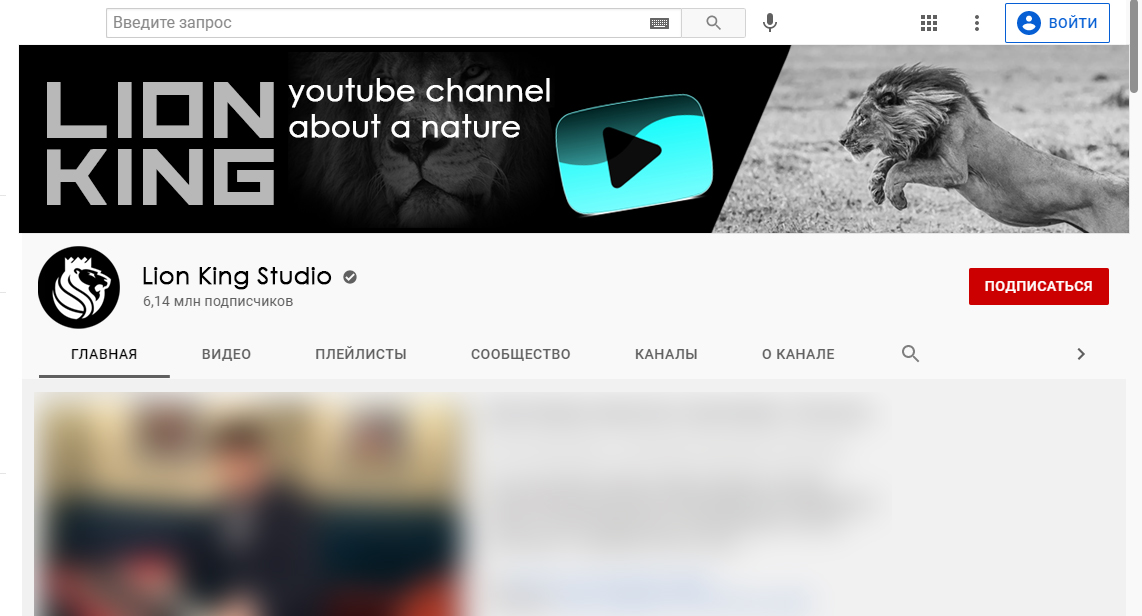The image size is (1142, 616).
Task: Go to the СООБЩЕСТВО tab
Action: pos(521,355)
